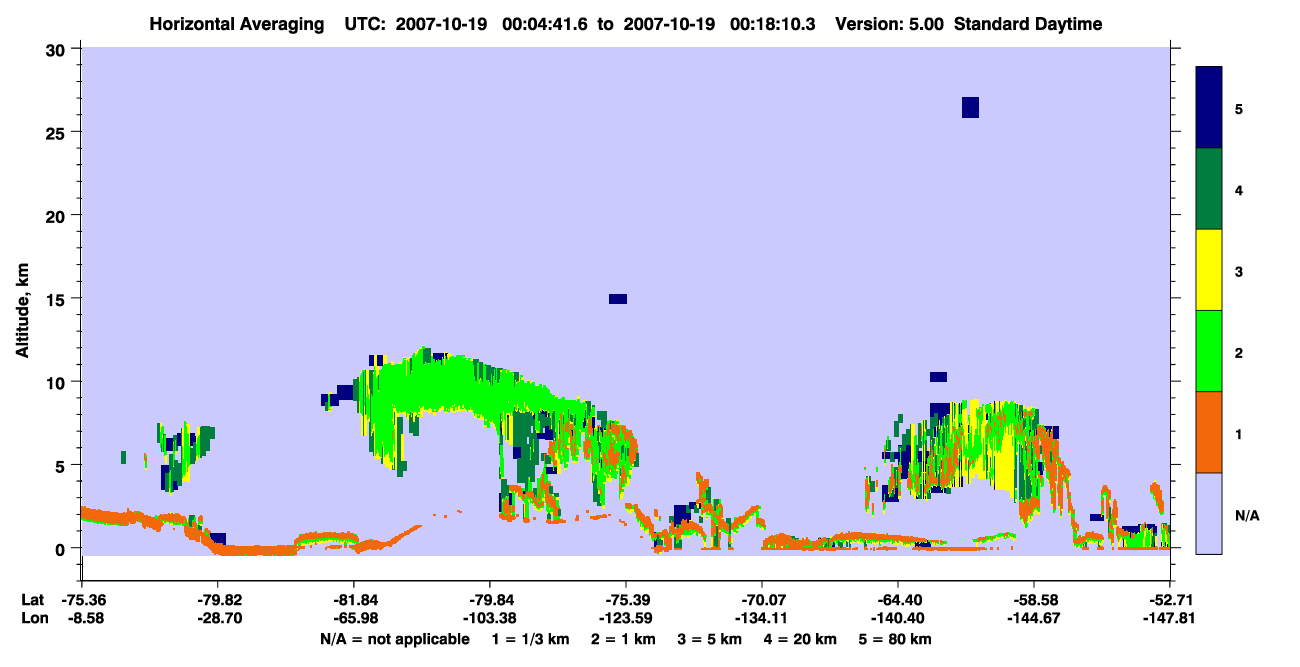Click the lavender N/A color bar segment
This screenshot has width=1300, height=667.
click(1209, 513)
